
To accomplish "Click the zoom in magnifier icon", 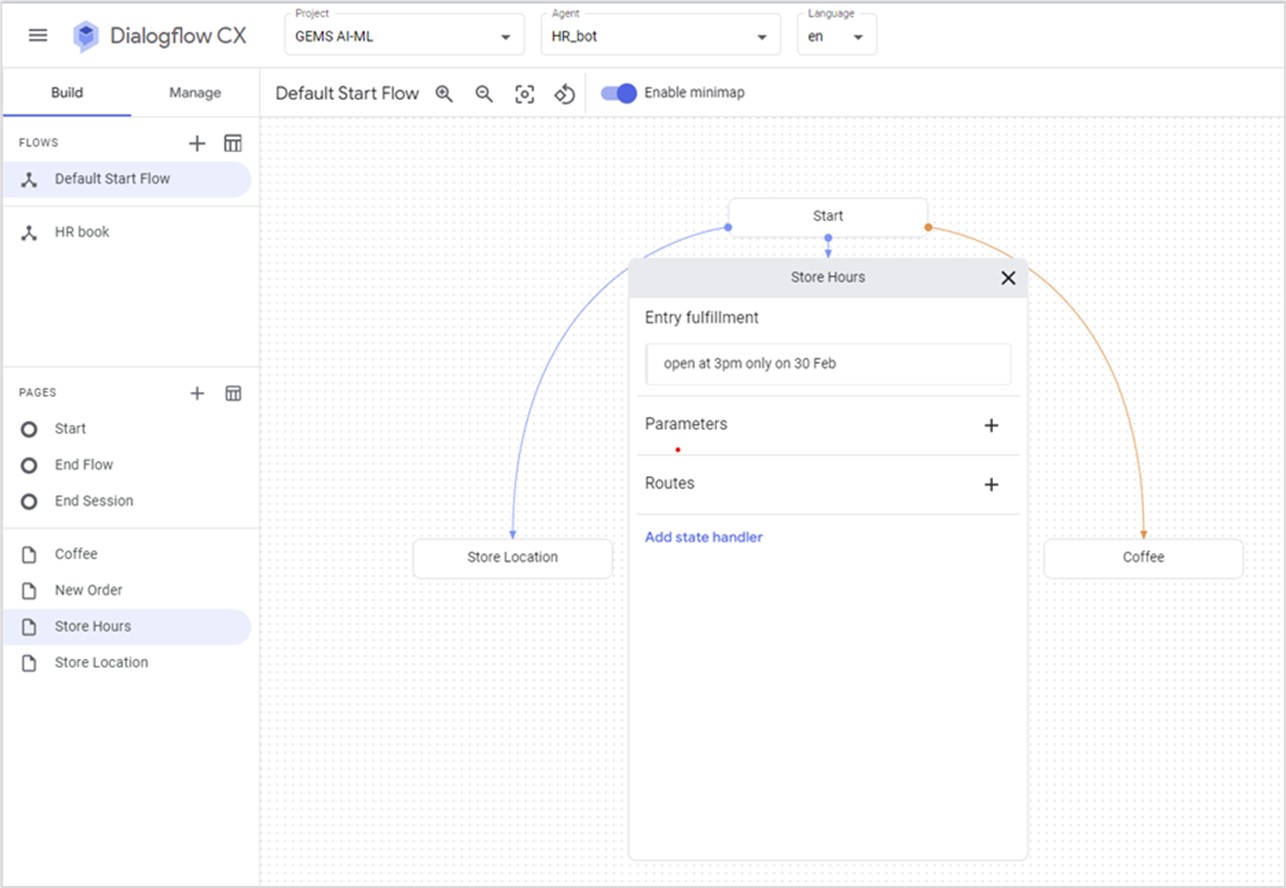I will point(444,93).
